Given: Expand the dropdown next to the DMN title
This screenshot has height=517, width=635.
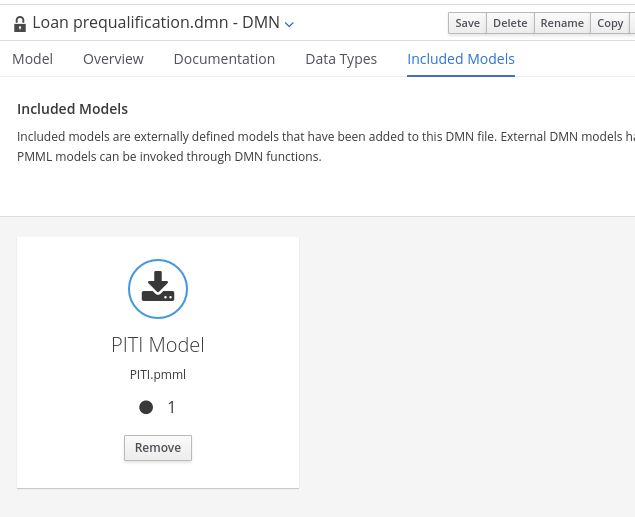Looking at the screenshot, I should 290,23.
